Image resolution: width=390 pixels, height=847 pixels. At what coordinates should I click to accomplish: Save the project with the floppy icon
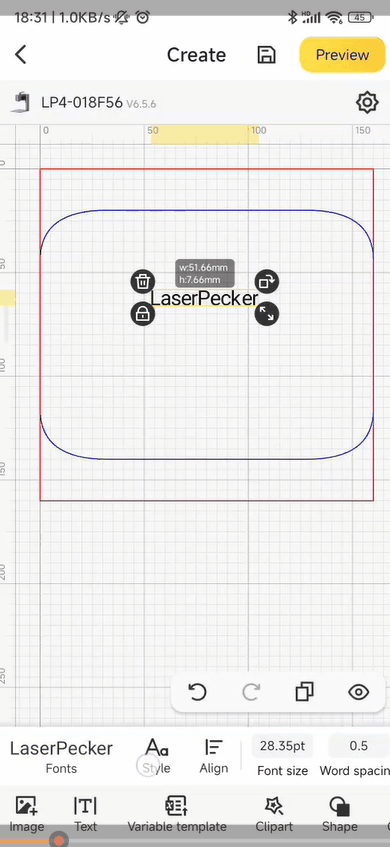click(x=266, y=55)
